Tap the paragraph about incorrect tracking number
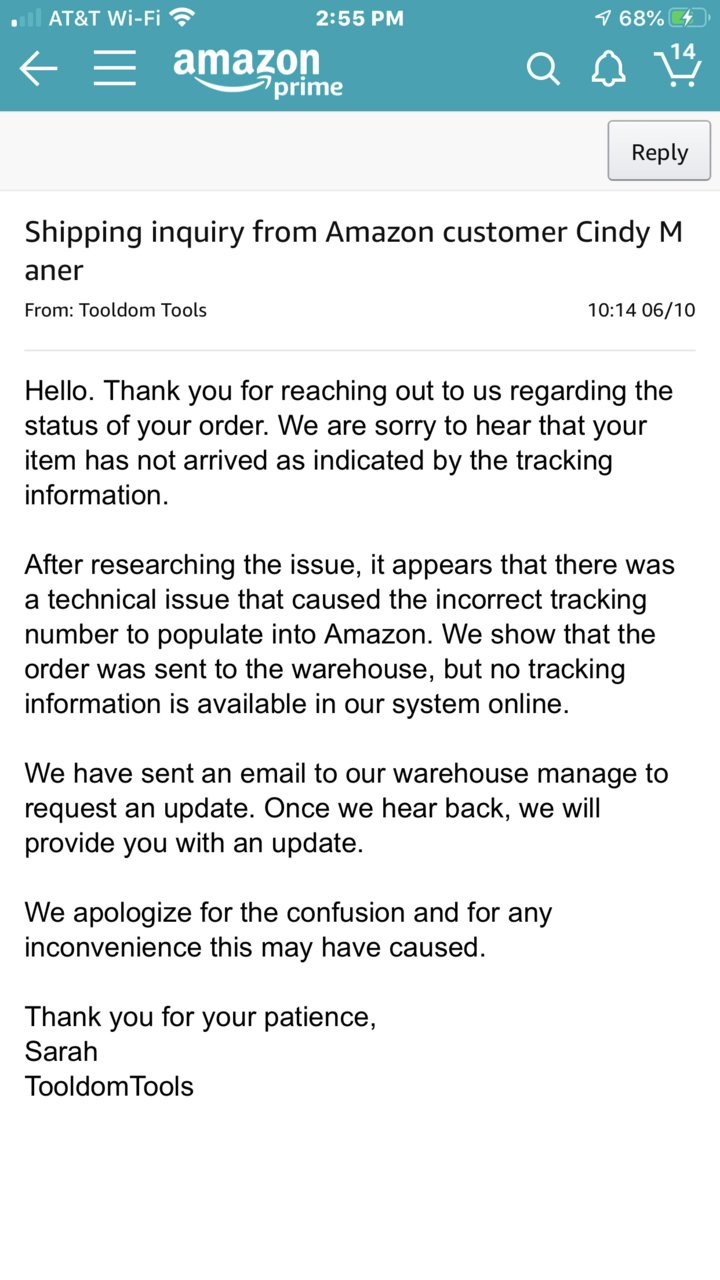The height and width of the screenshot is (1280, 720). pyautogui.click(x=349, y=635)
